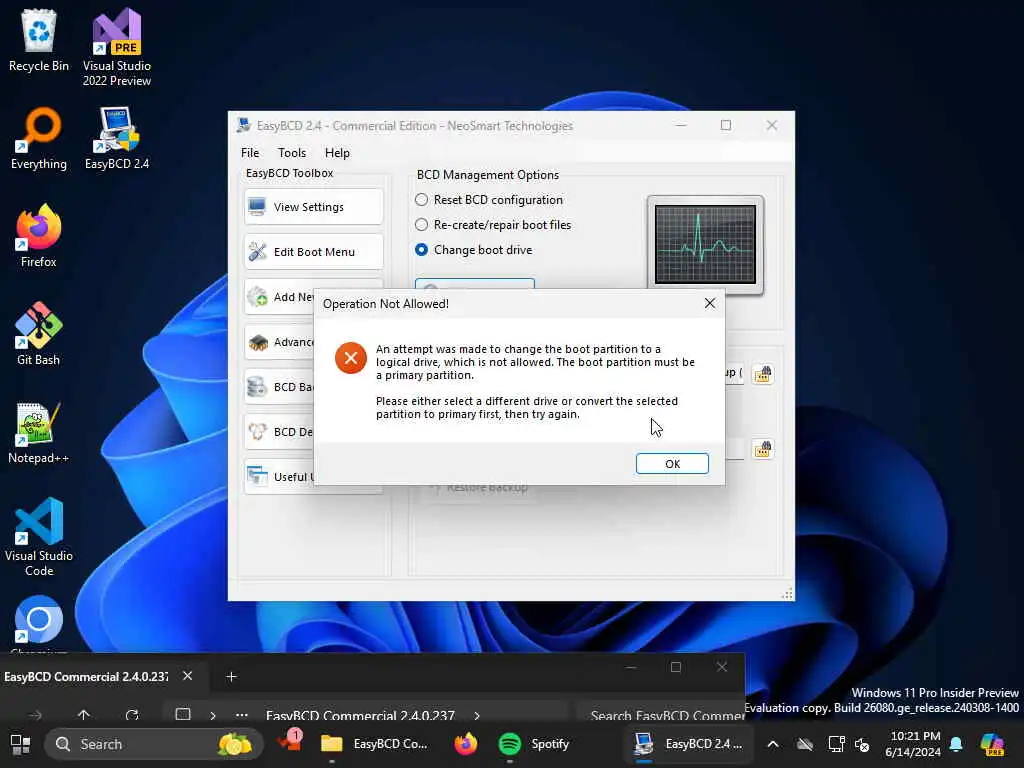
Task: Click the Search EasyBCD Commercial field
Action: click(660, 715)
